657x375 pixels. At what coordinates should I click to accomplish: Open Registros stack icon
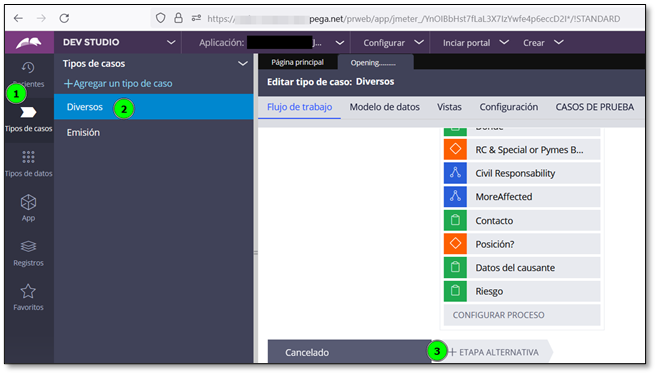pos(28,246)
